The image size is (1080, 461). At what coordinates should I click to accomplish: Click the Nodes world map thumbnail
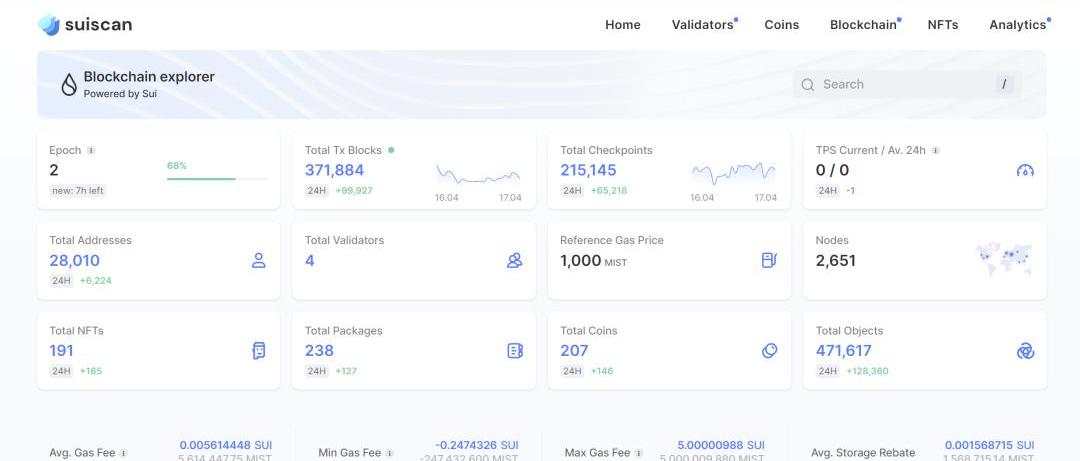coord(1004,260)
